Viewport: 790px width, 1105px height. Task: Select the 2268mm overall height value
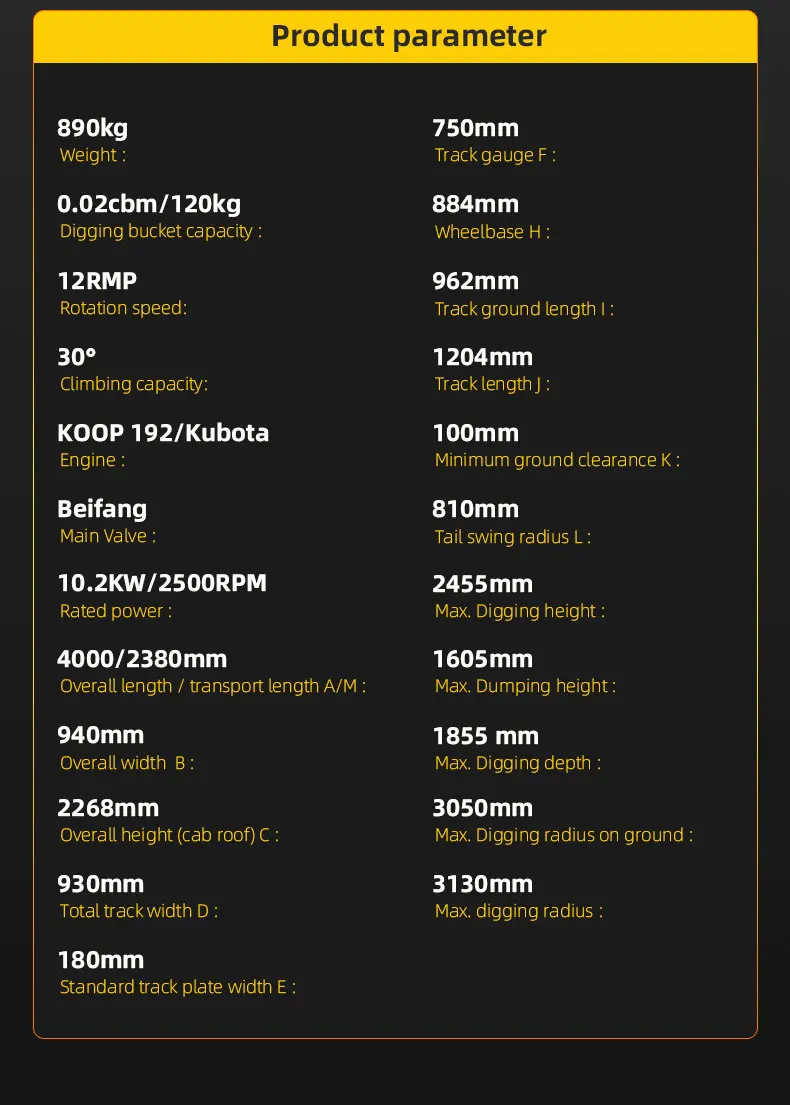pyautogui.click(x=108, y=808)
